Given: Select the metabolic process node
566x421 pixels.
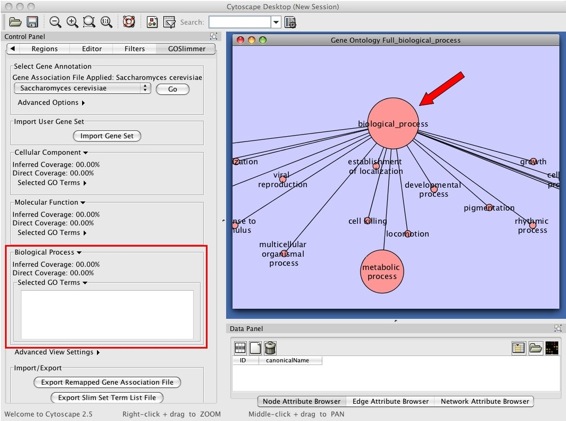Looking at the screenshot, I should coord(382,272).
